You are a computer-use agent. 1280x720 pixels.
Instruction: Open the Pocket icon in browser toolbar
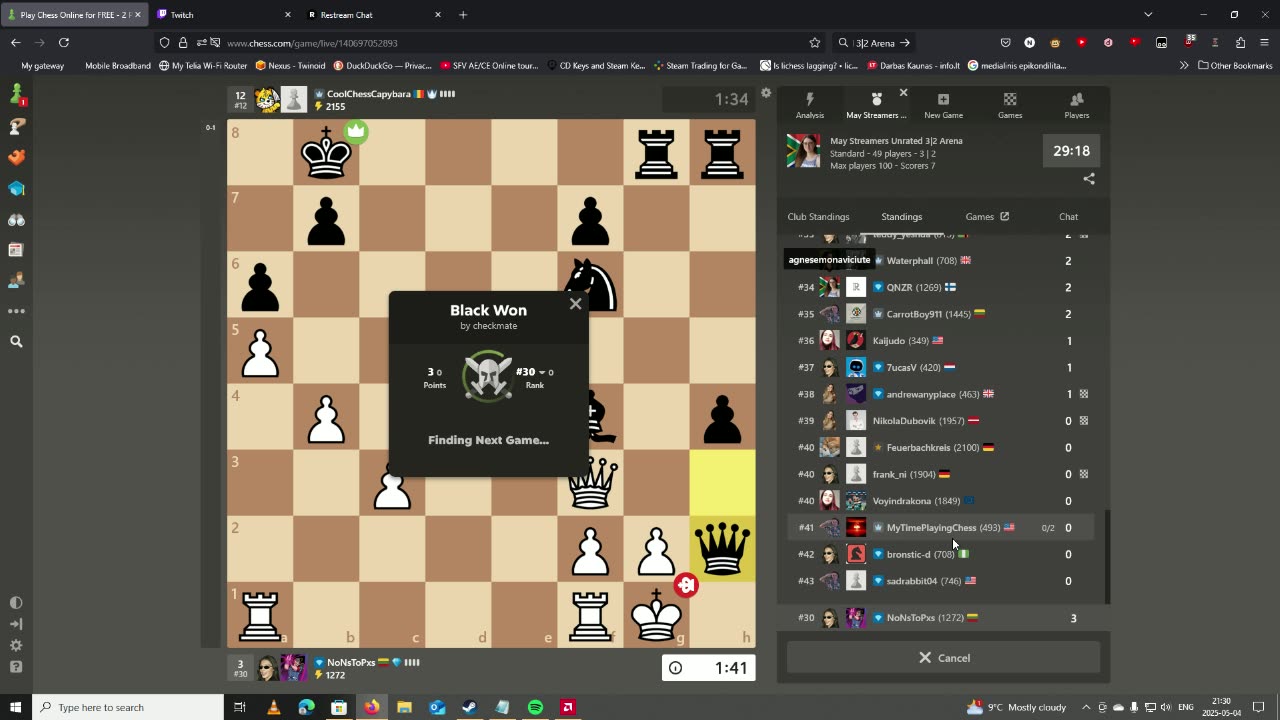1005,43
